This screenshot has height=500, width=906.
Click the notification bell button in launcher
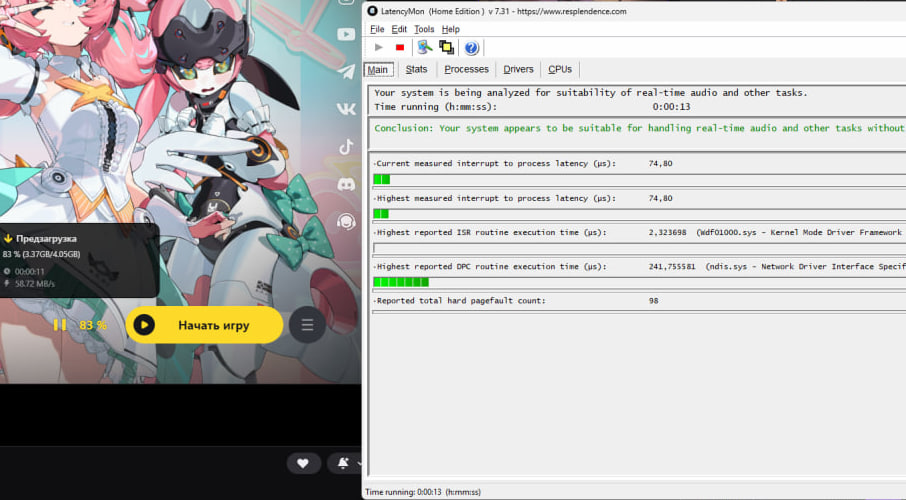[x=343, y=463]
